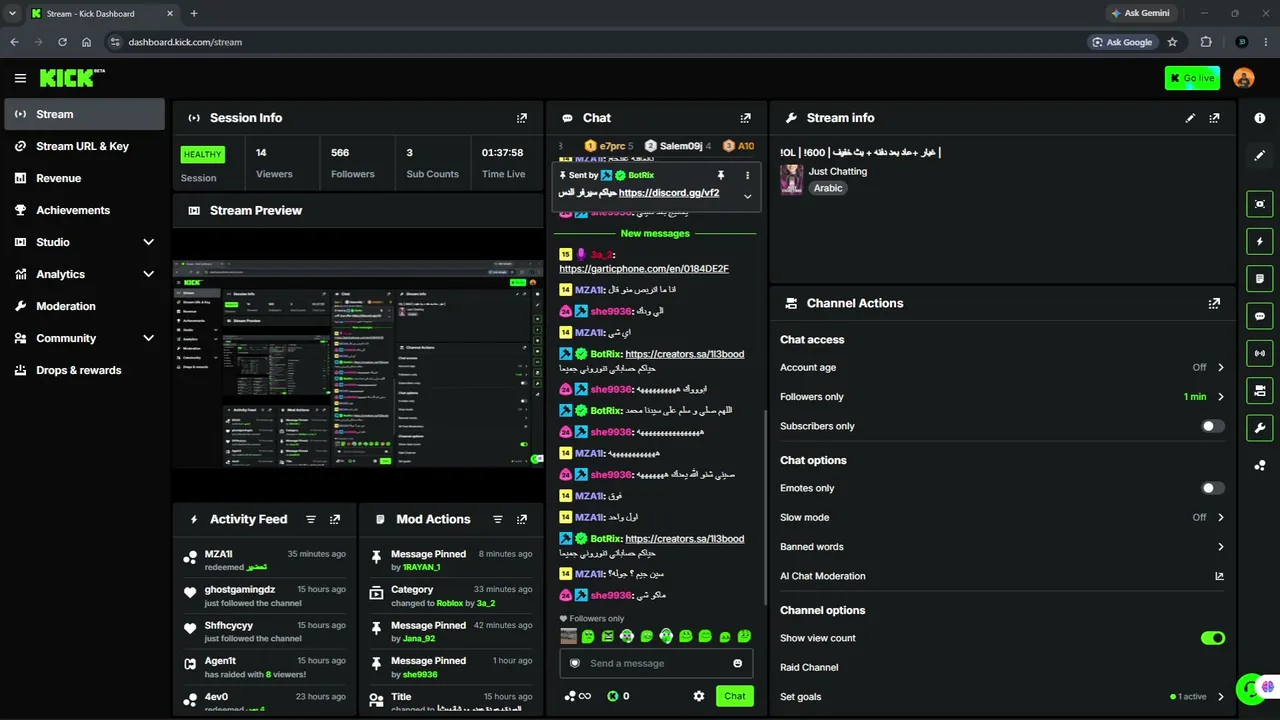The width and height of the screenshot is (1280, 720).
Task: Toggle the camera widget in right sidebar
Action: (1260, 390)
